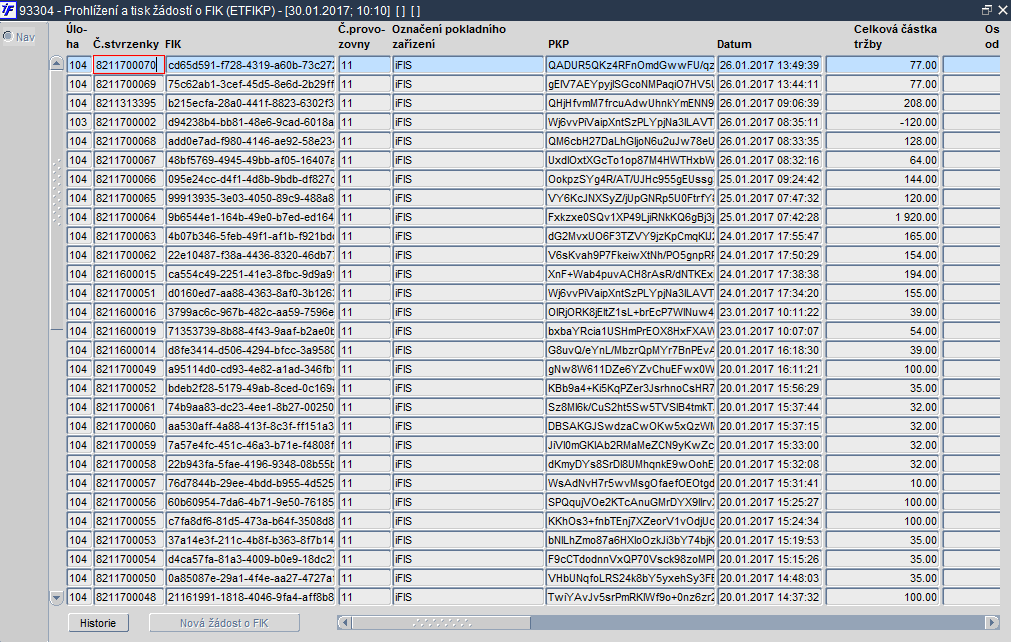The height and width of the screenshot is (642, 1011).
Task: Click amount 208.00
Action: coord(882,103)
